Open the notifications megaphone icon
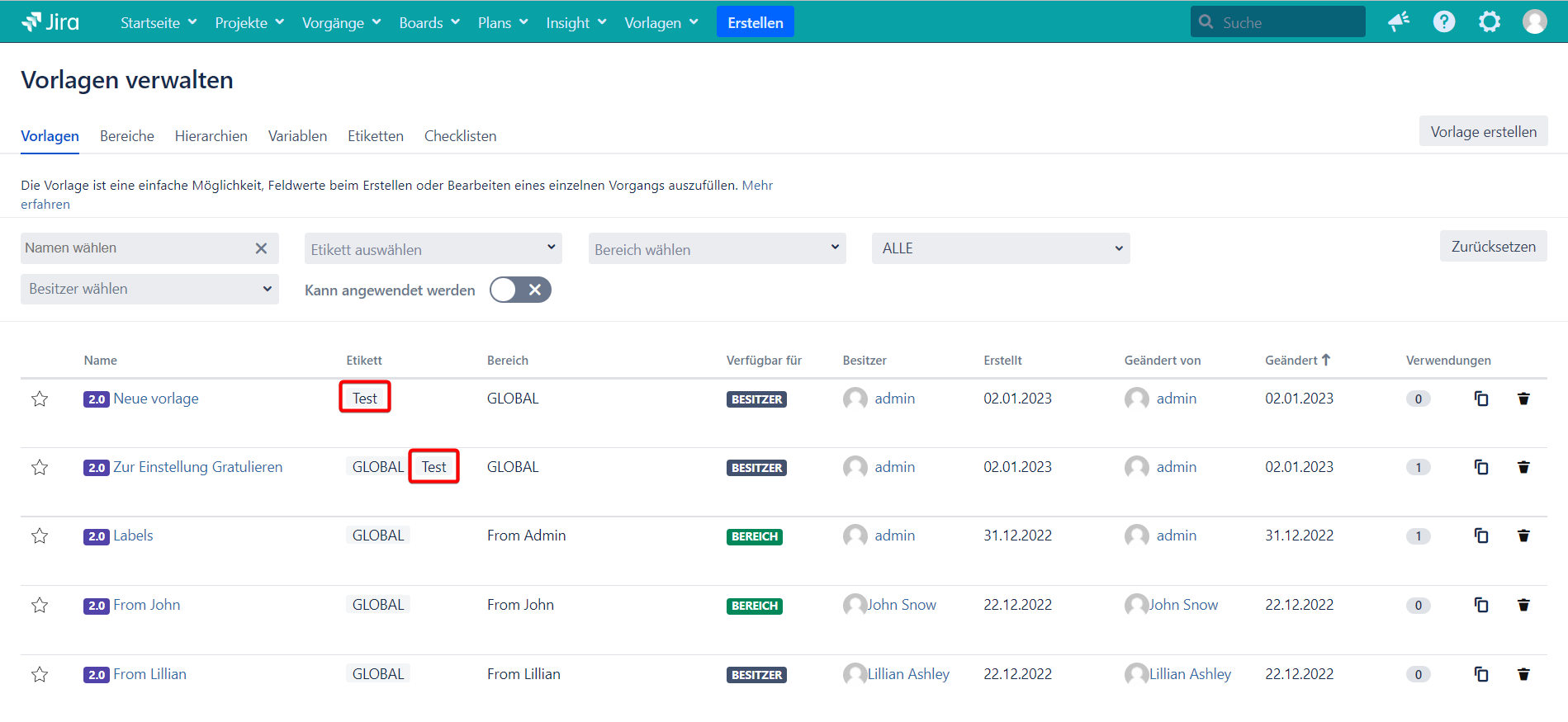This screenshot has width=1568, height=722. point(1398,22)
